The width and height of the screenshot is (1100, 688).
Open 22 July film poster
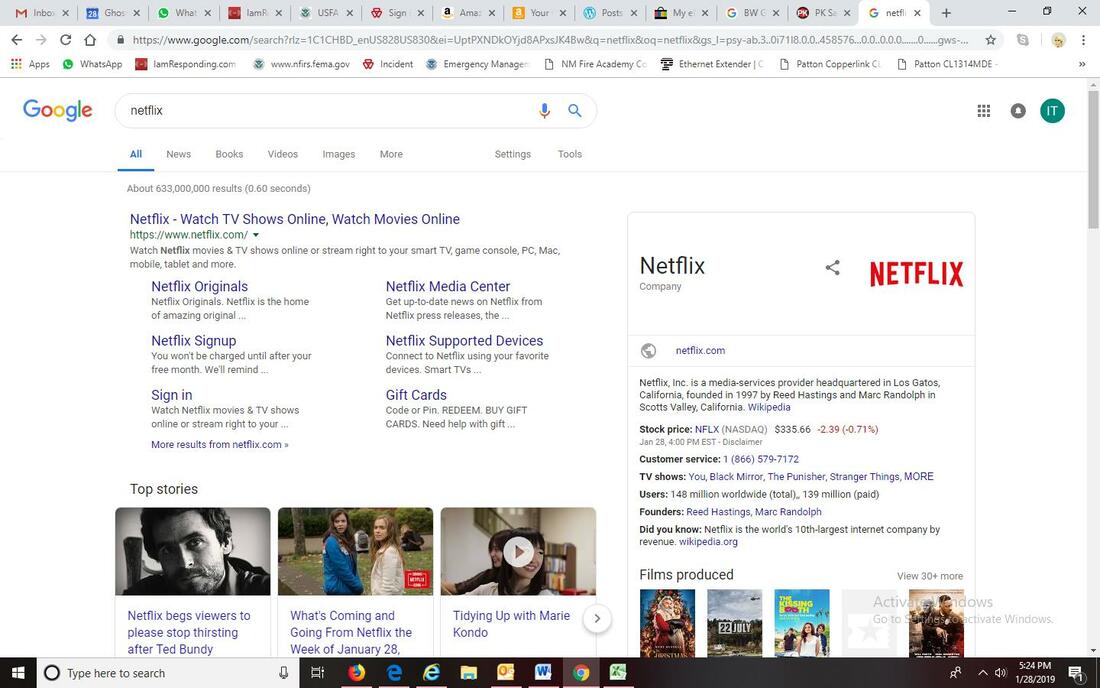[x=735, y=623]
